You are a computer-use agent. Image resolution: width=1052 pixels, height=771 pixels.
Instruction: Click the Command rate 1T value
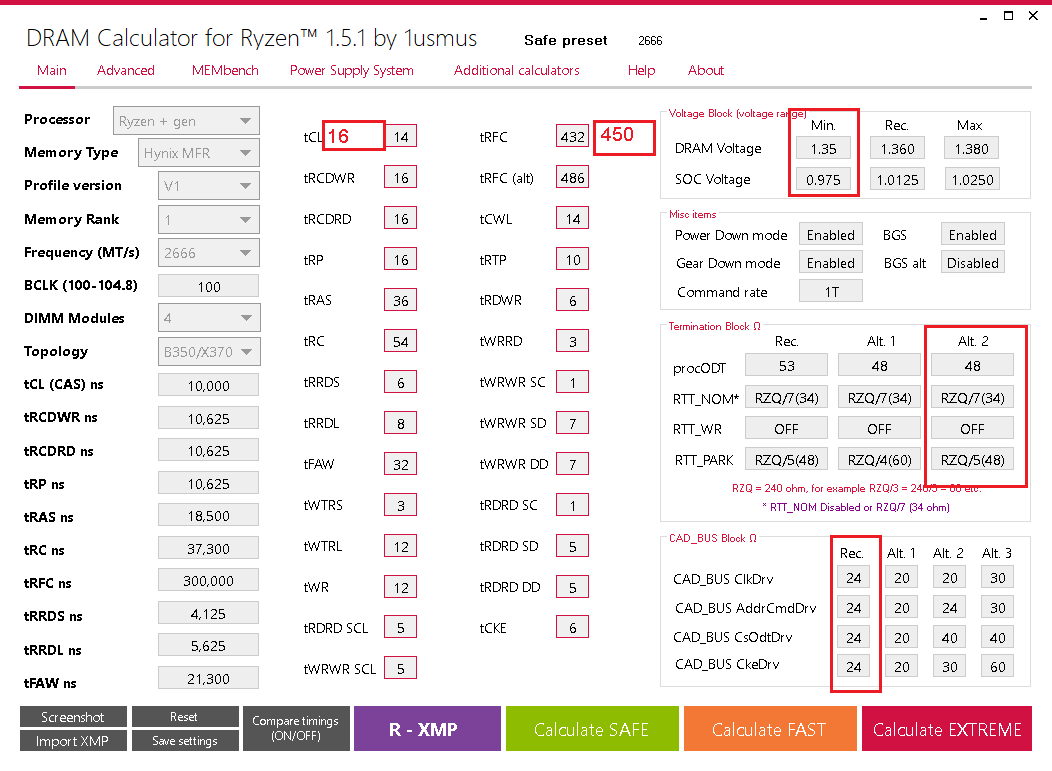pos(831,291)
